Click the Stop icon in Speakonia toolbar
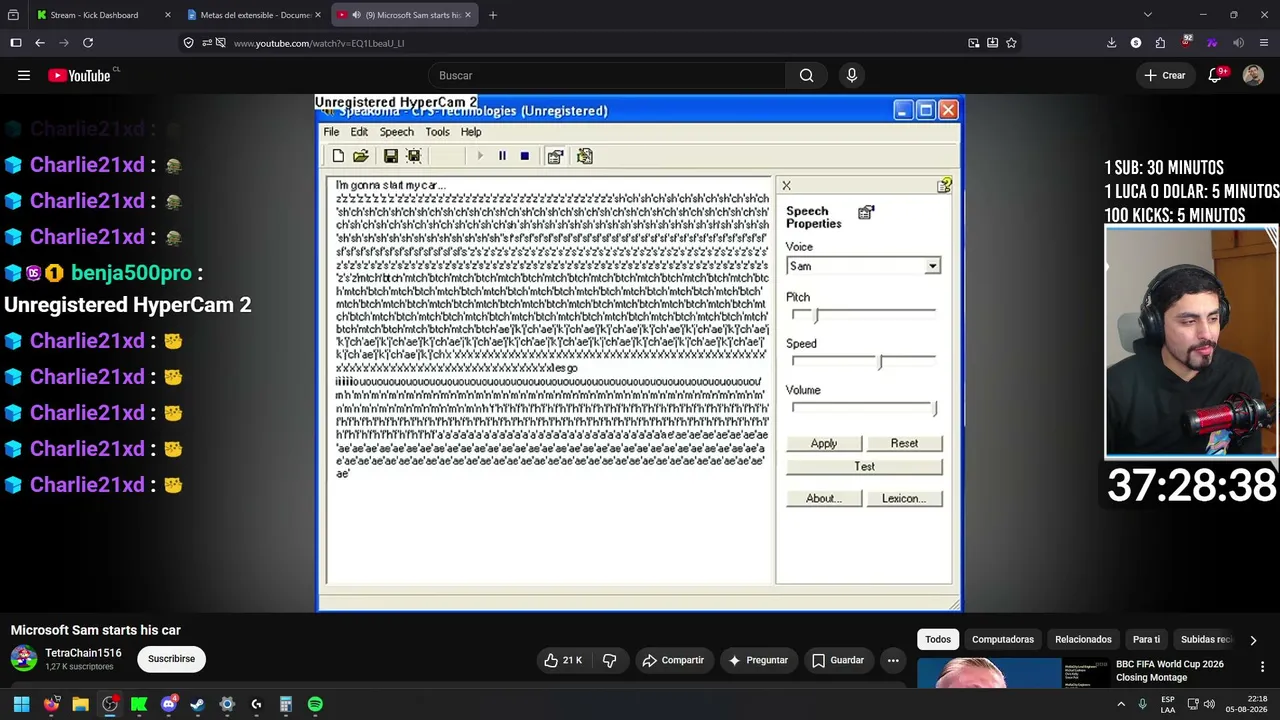Screen dimensions: 1280x720 coord(524,156)
